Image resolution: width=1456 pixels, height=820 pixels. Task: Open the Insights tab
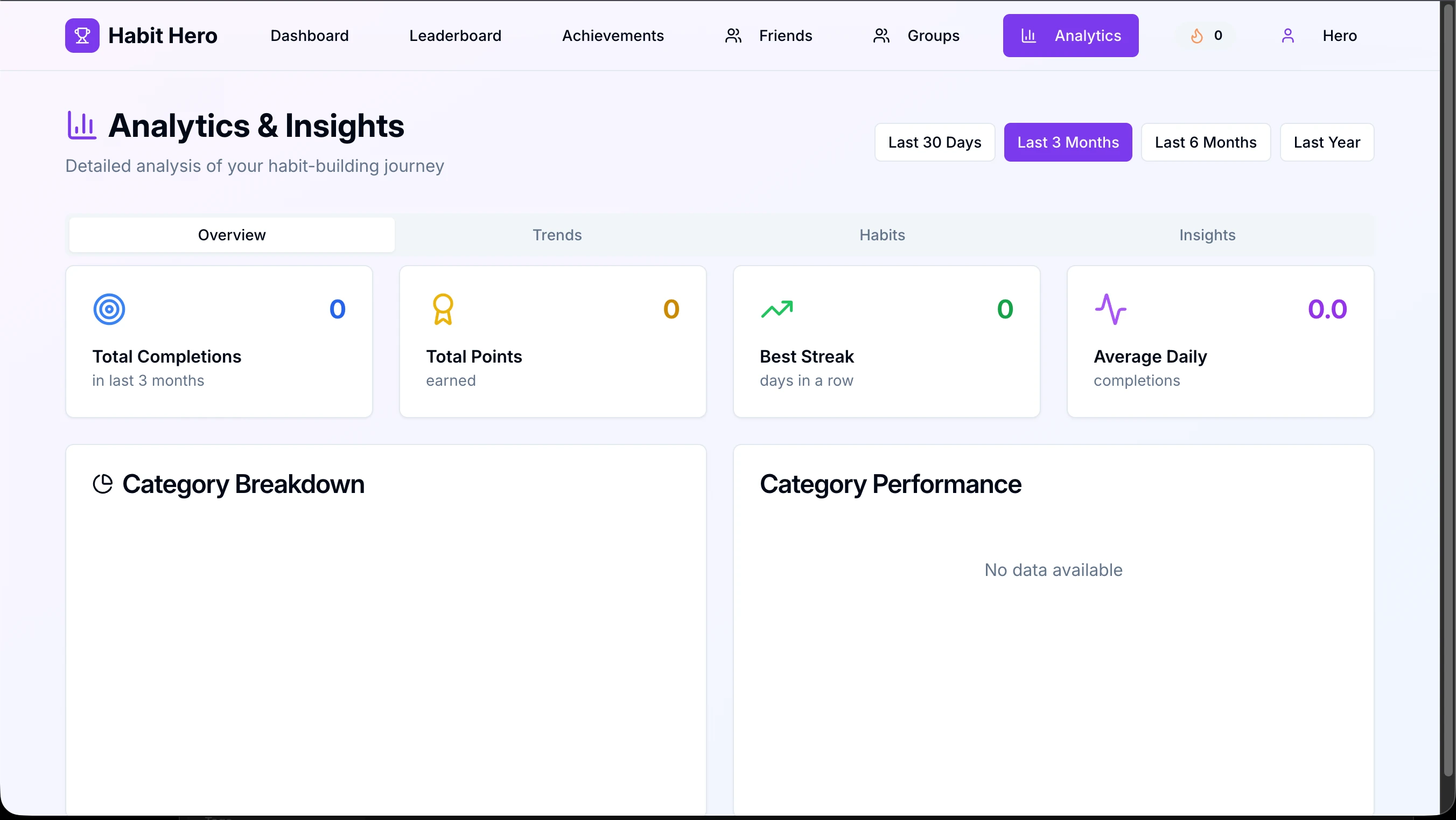click(x=1207, y=235)
